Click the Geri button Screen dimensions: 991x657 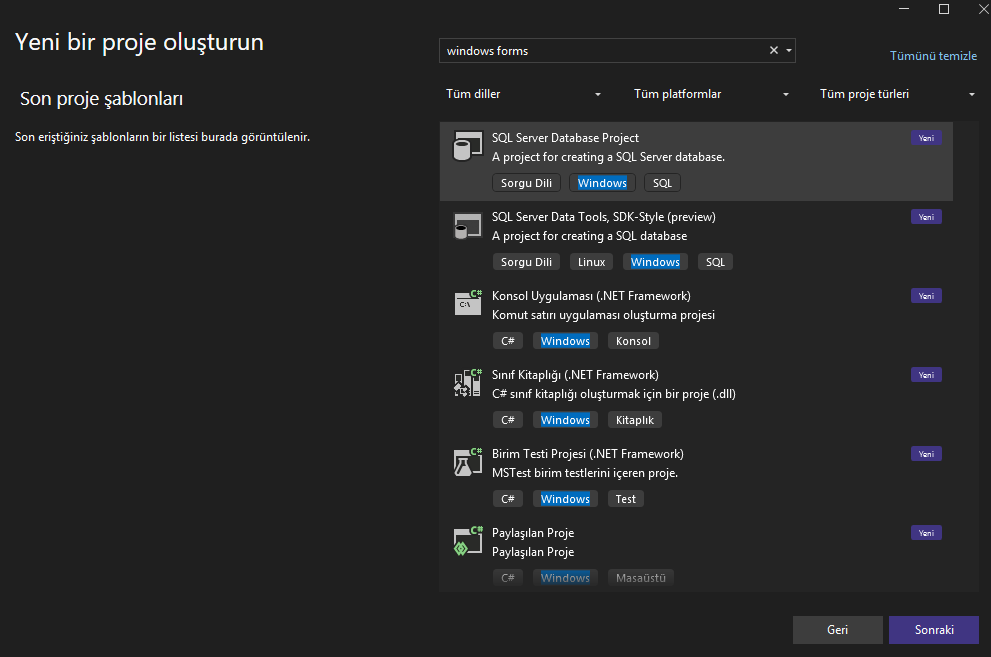[837, 630]
